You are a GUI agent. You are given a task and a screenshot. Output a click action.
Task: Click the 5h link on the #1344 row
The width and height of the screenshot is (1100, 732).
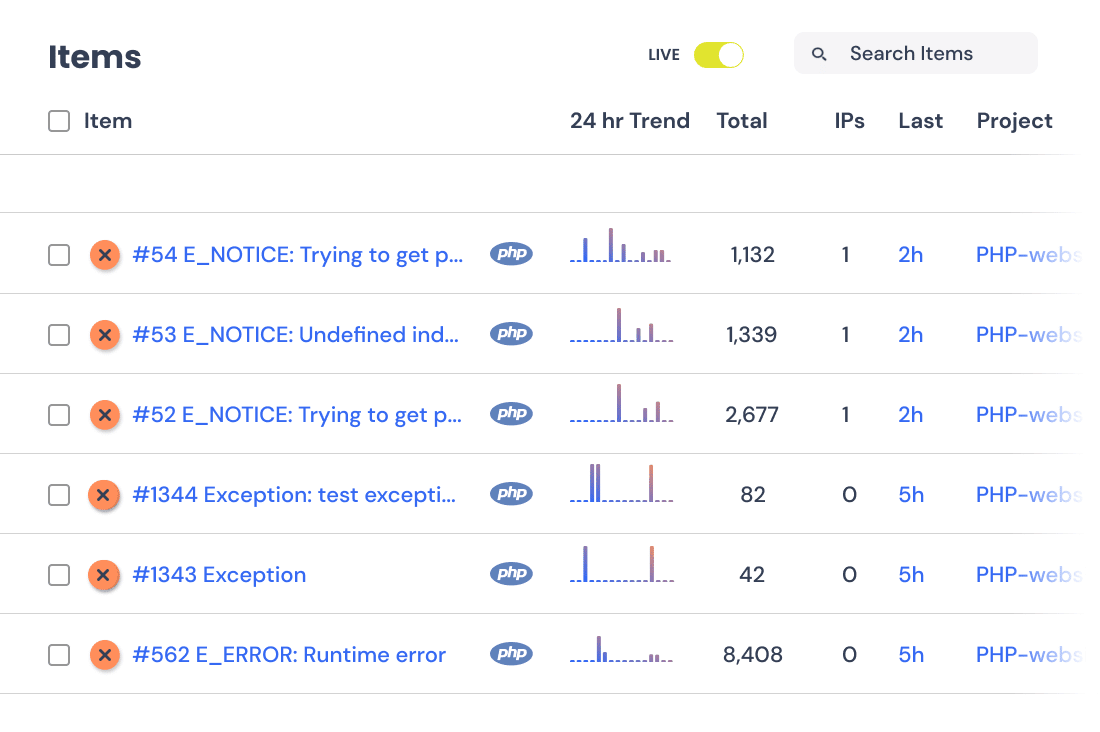pyautogui.click(x=910, y=494)
